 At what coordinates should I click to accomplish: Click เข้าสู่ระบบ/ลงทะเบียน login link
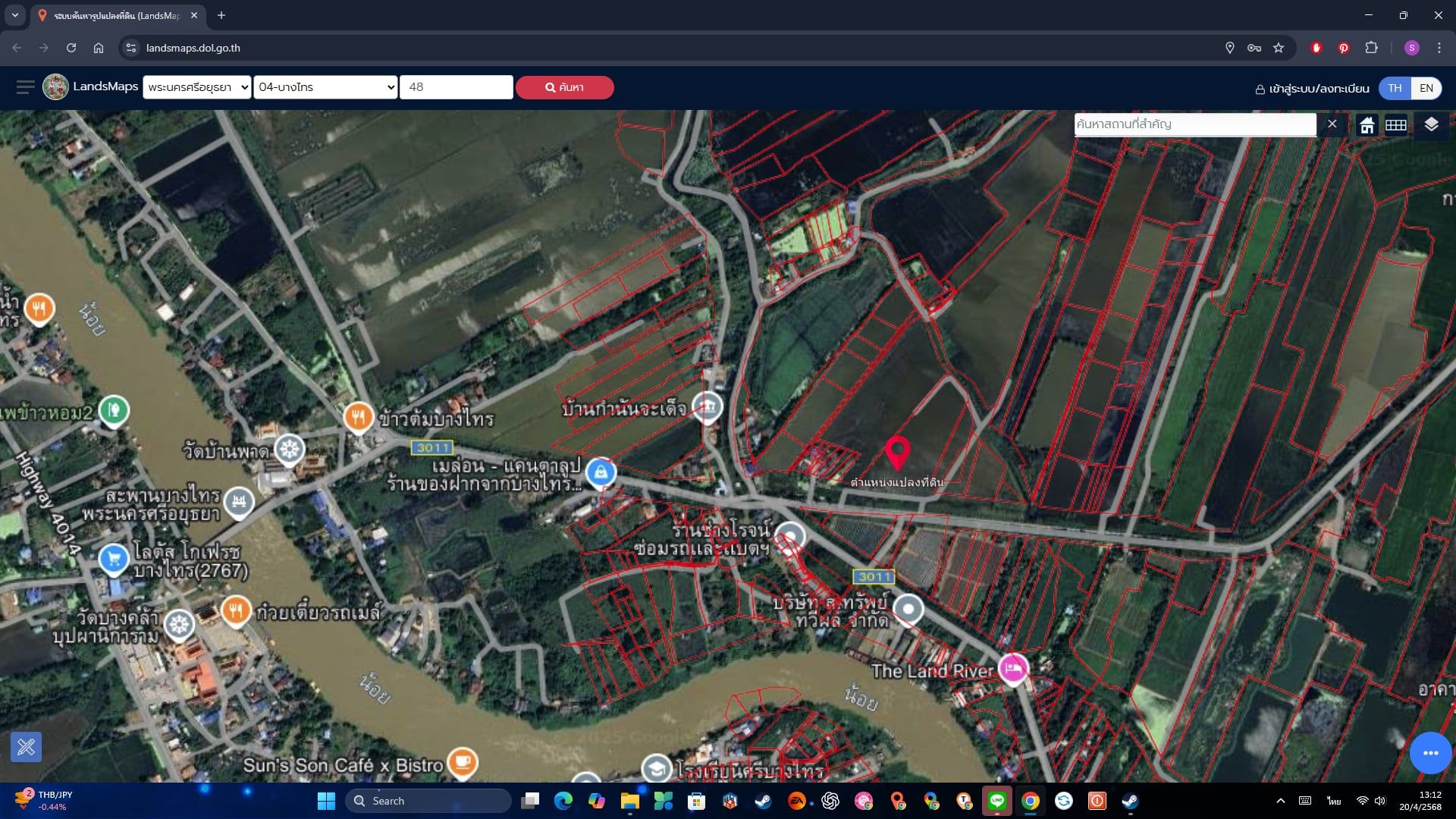[1313, 89]
